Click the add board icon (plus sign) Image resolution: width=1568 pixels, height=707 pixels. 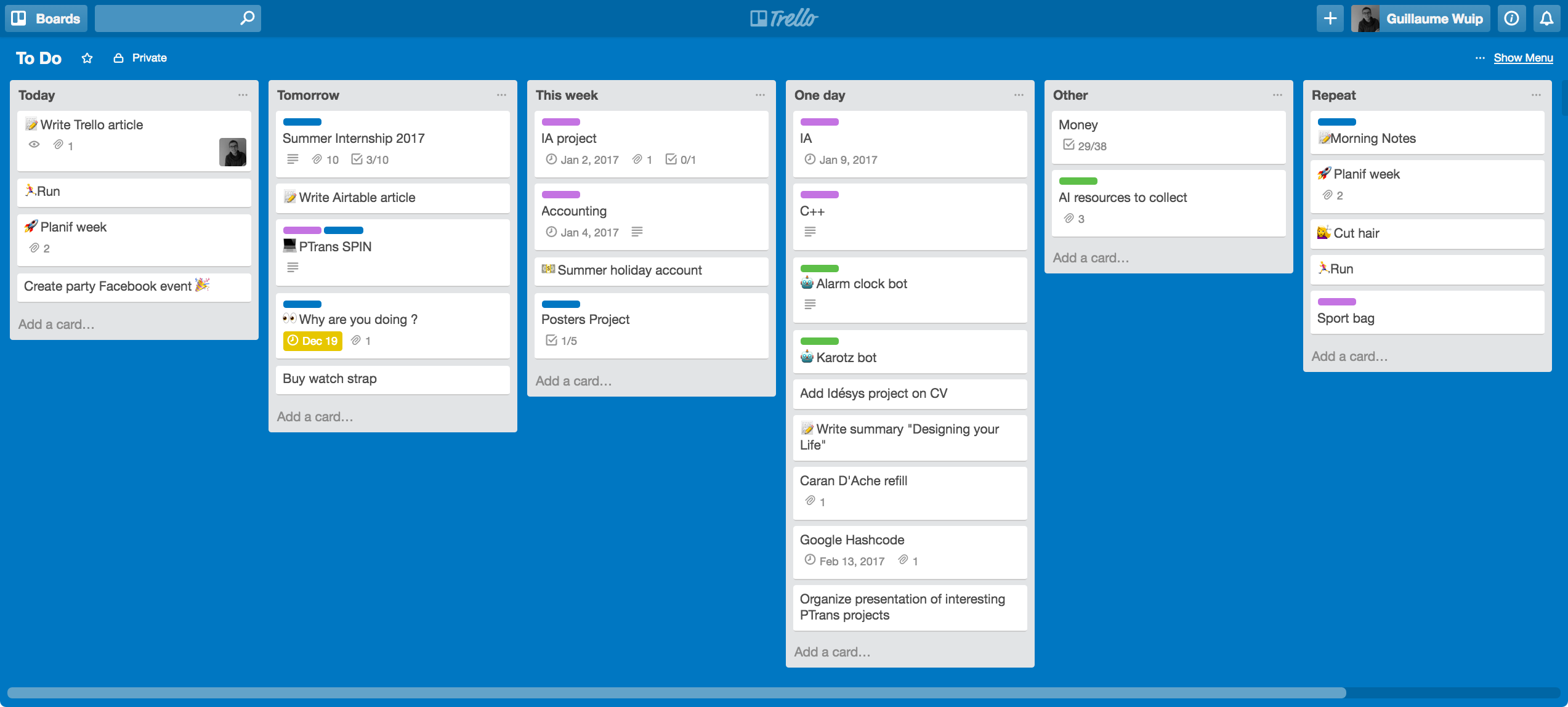pos(1329,18)
